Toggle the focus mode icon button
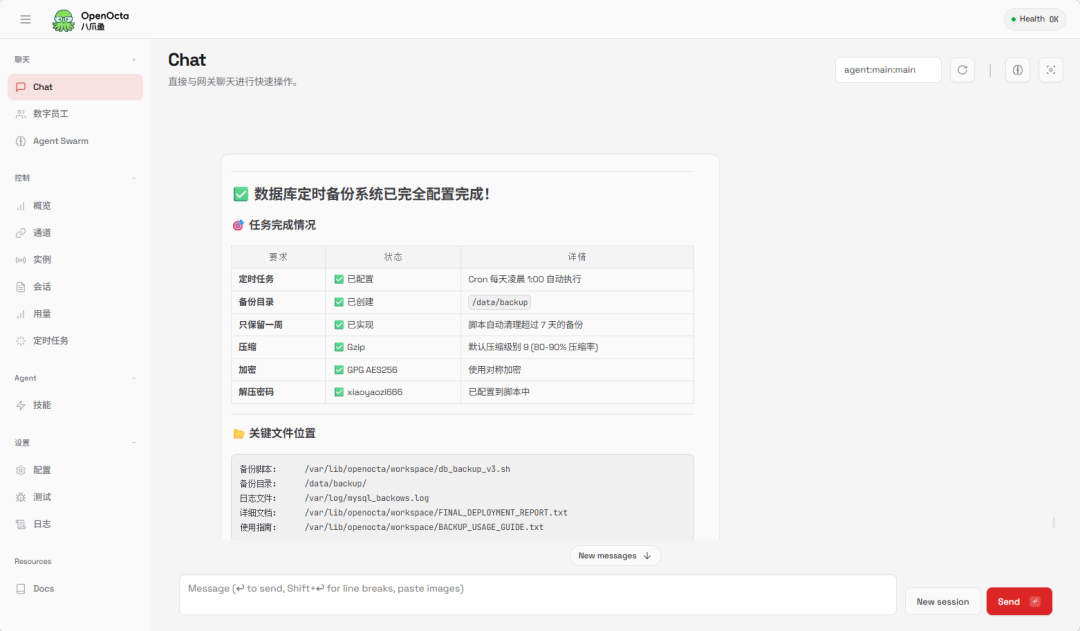This screenshot has height=631, width=1080. [x=1050, y=70]
